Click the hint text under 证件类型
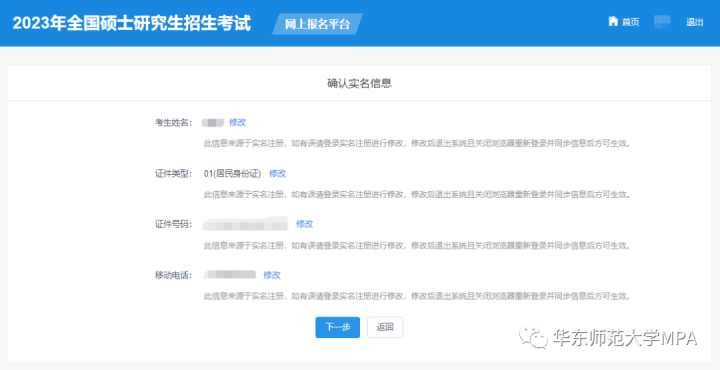This screenshot has width=720, height=370. [x=417, y=195]
